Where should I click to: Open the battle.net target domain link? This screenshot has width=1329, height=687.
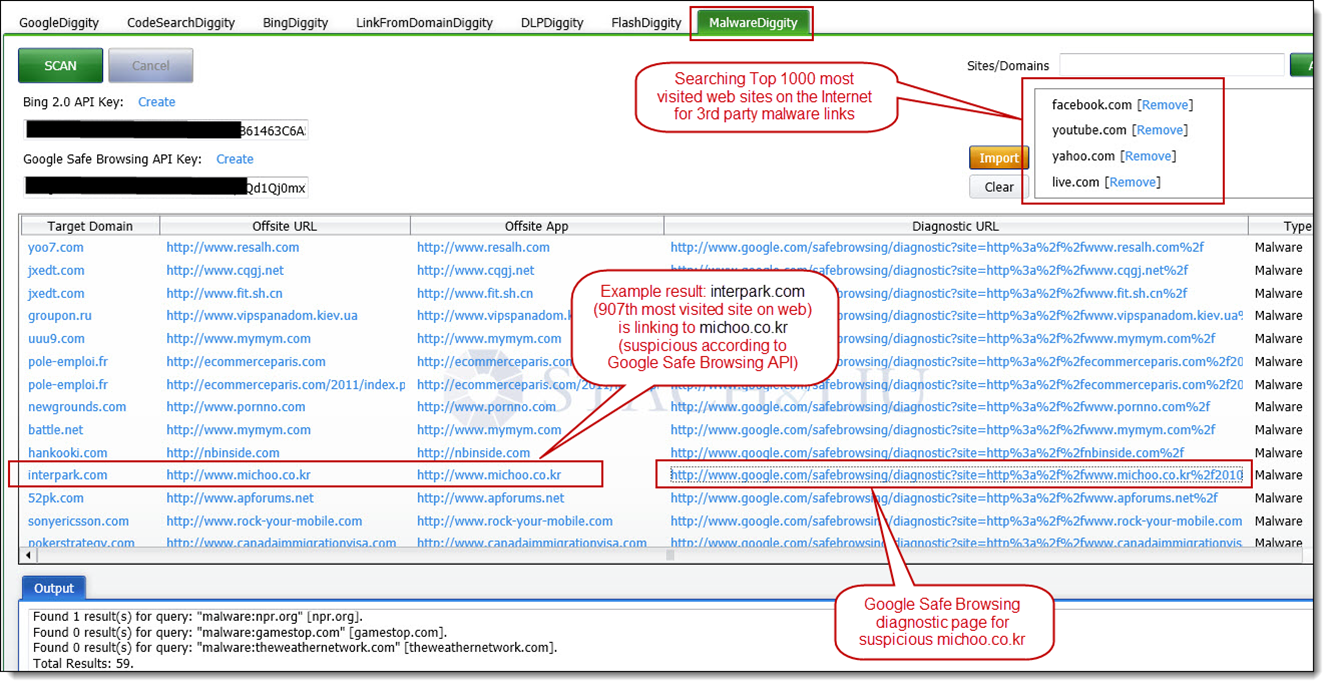(56, 430)
